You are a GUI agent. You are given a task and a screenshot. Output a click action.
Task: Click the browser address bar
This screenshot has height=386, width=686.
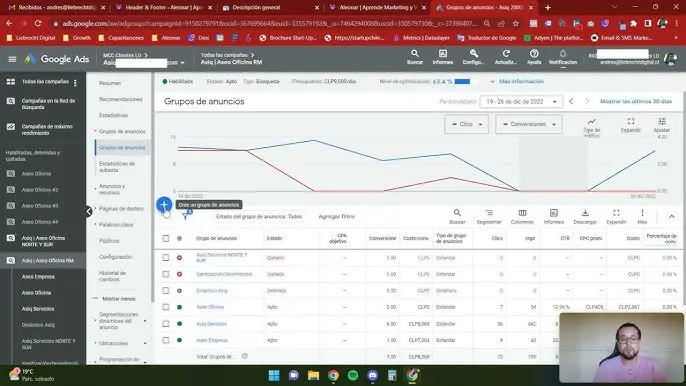pyautogui.click(x=270, y=23)
